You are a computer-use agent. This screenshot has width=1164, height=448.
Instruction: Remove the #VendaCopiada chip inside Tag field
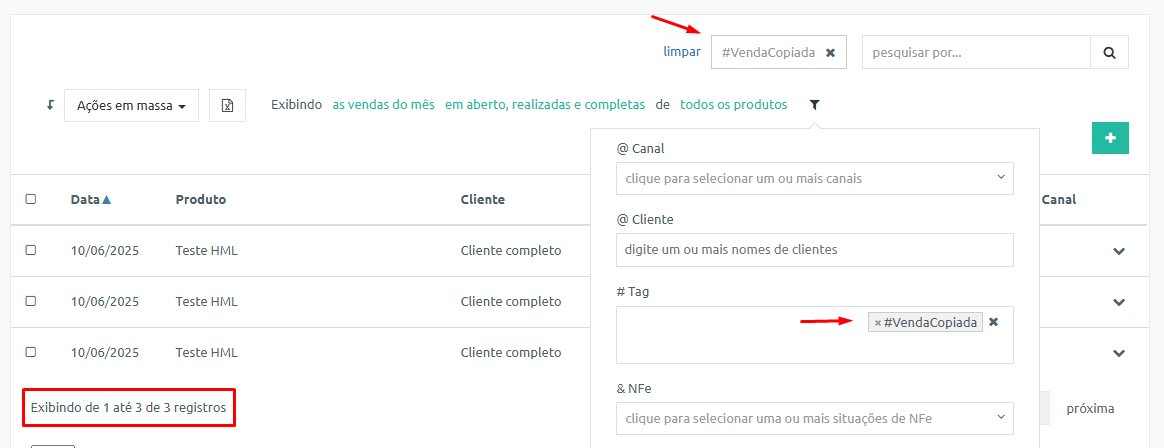tap(878, 322)
